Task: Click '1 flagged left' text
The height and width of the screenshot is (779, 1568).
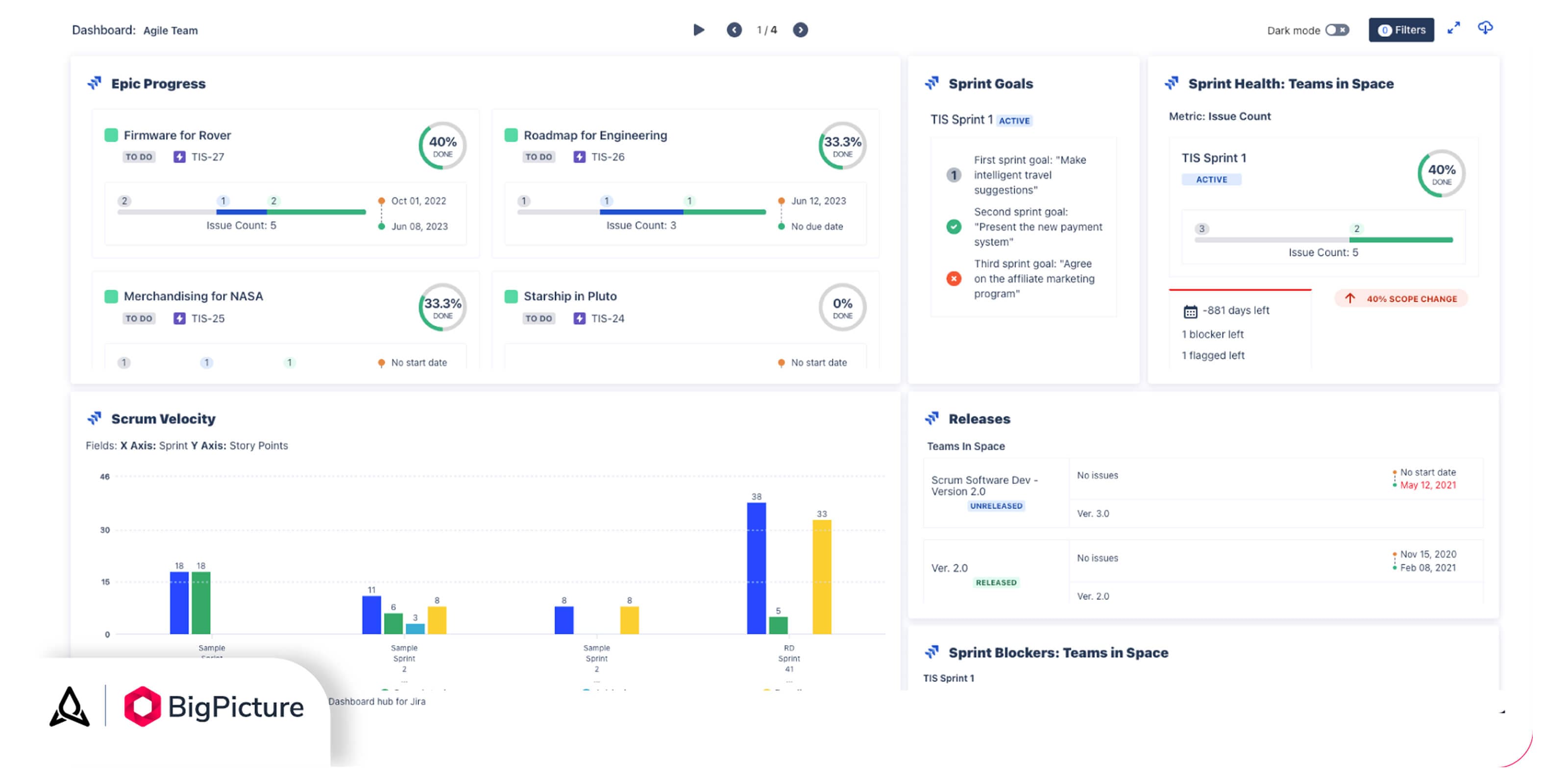Action: click(1213, 355)
